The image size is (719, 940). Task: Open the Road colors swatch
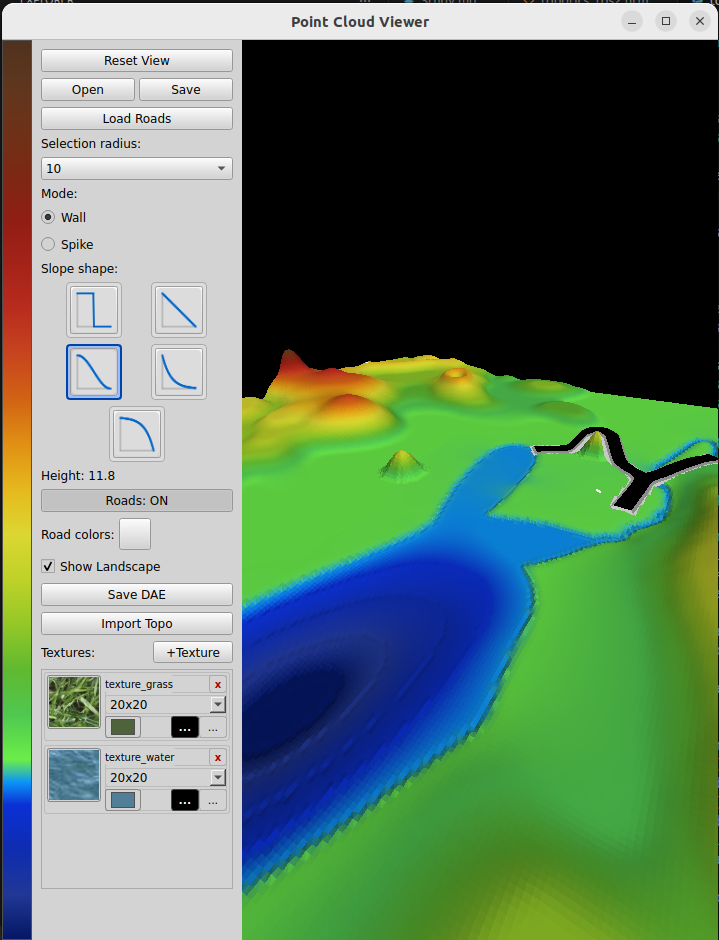click(x=135, y=534)
